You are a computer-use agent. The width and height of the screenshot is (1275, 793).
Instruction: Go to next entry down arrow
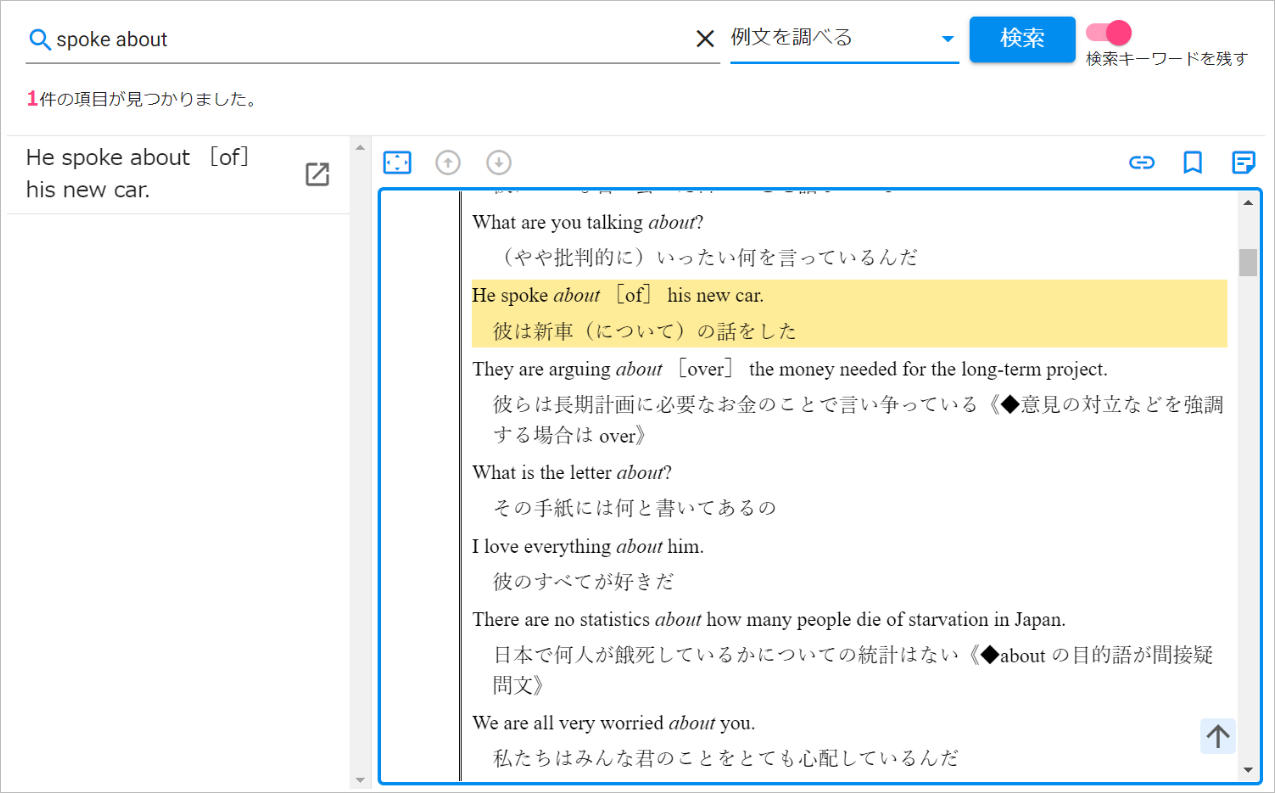point(499,162)
